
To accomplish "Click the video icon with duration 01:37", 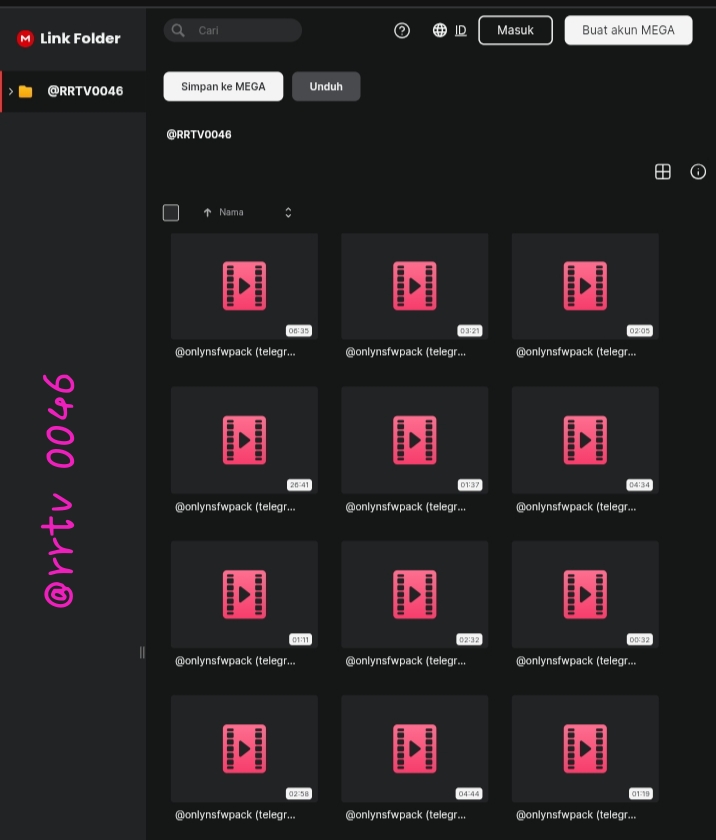I will click(414, 440).
